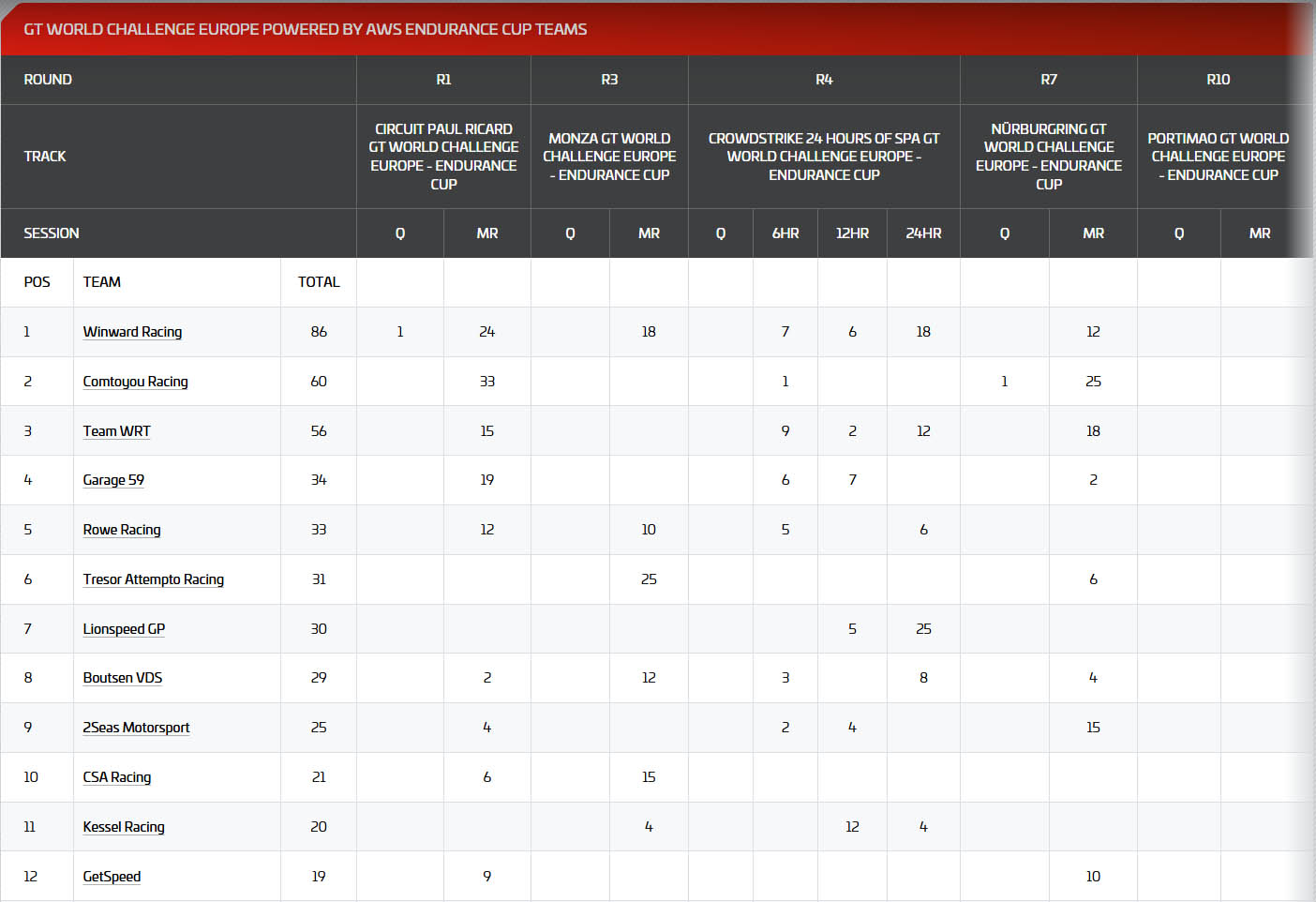Open the CSA Racing team link
The width and height of the screenshot is (1316, 902).
(116, 777)
